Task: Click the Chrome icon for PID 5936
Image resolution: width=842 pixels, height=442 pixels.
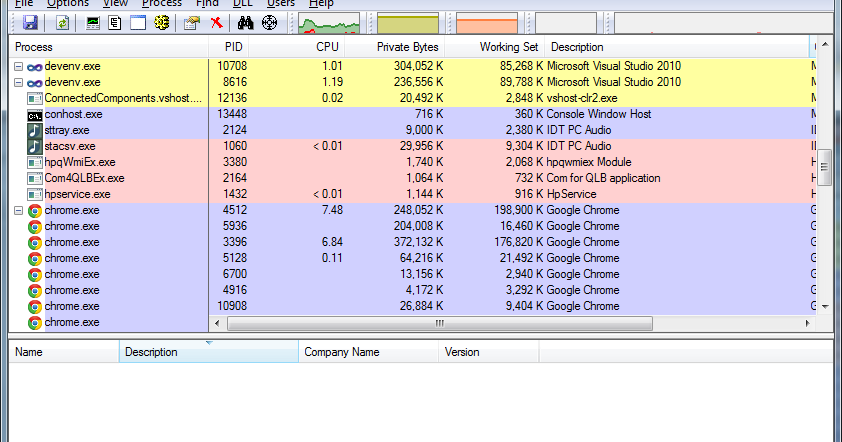Action: click(x=35, y=227)
